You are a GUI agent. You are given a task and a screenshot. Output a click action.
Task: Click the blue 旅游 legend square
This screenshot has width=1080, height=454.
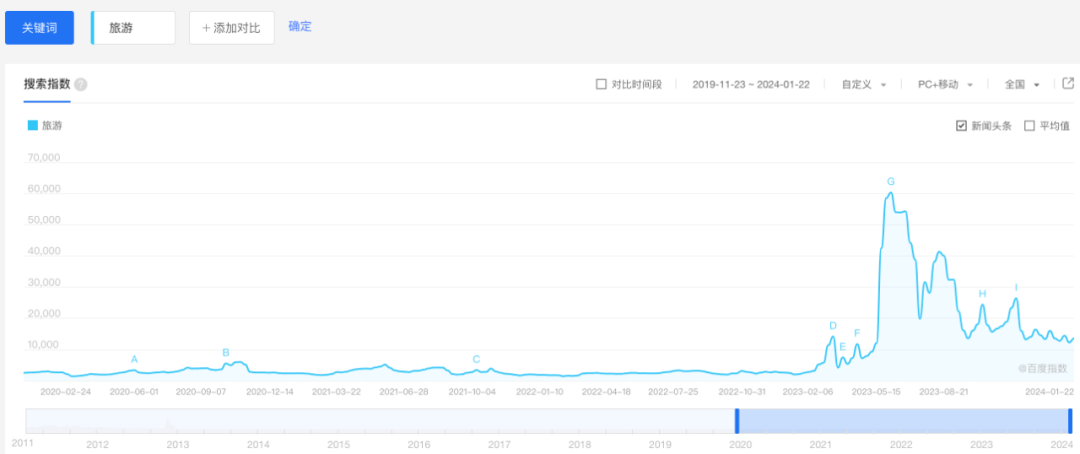pyautogui.click(x=32, y=126)
